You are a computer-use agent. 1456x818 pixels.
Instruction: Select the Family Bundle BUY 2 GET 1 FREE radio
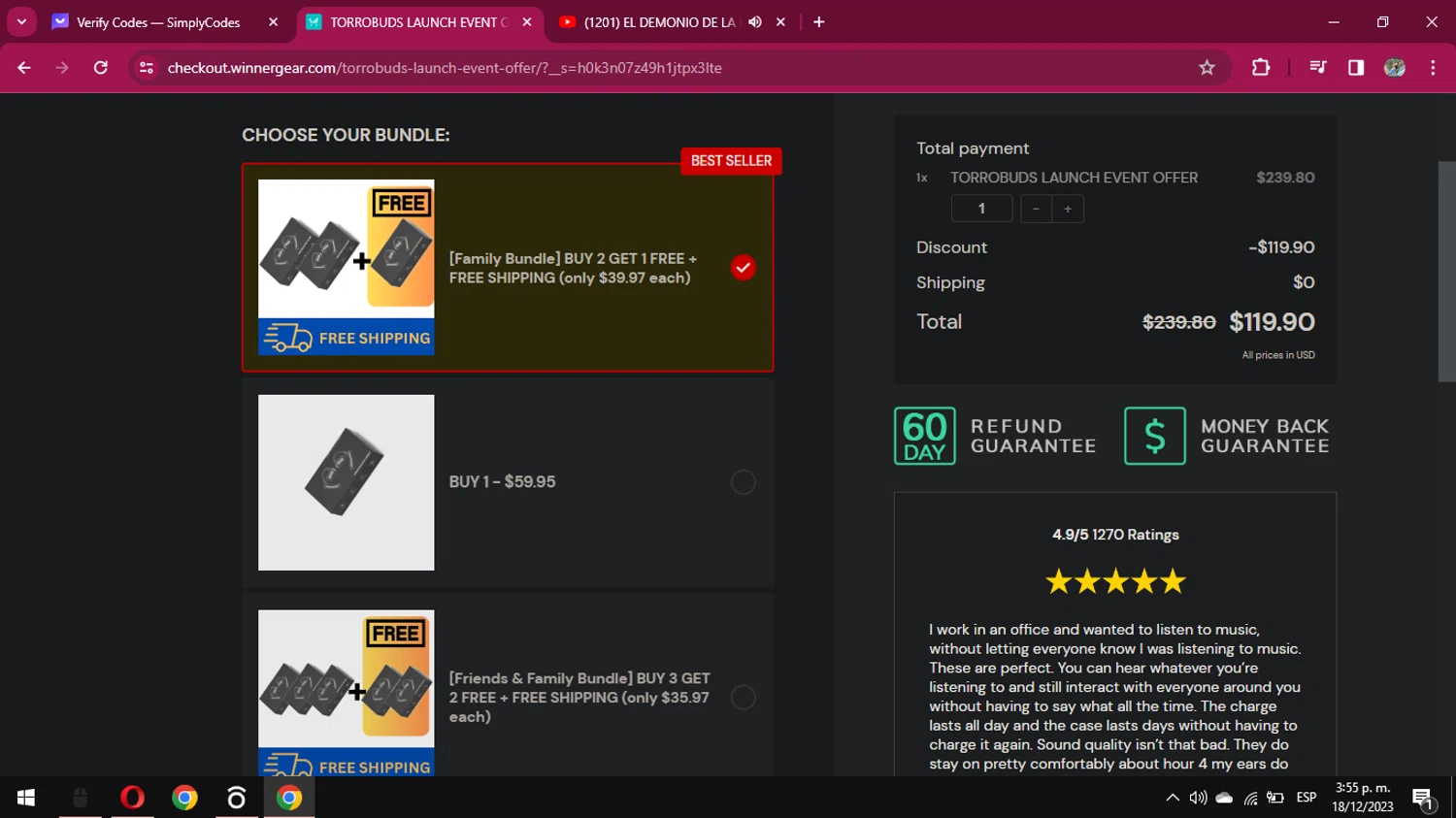point(743,267)
